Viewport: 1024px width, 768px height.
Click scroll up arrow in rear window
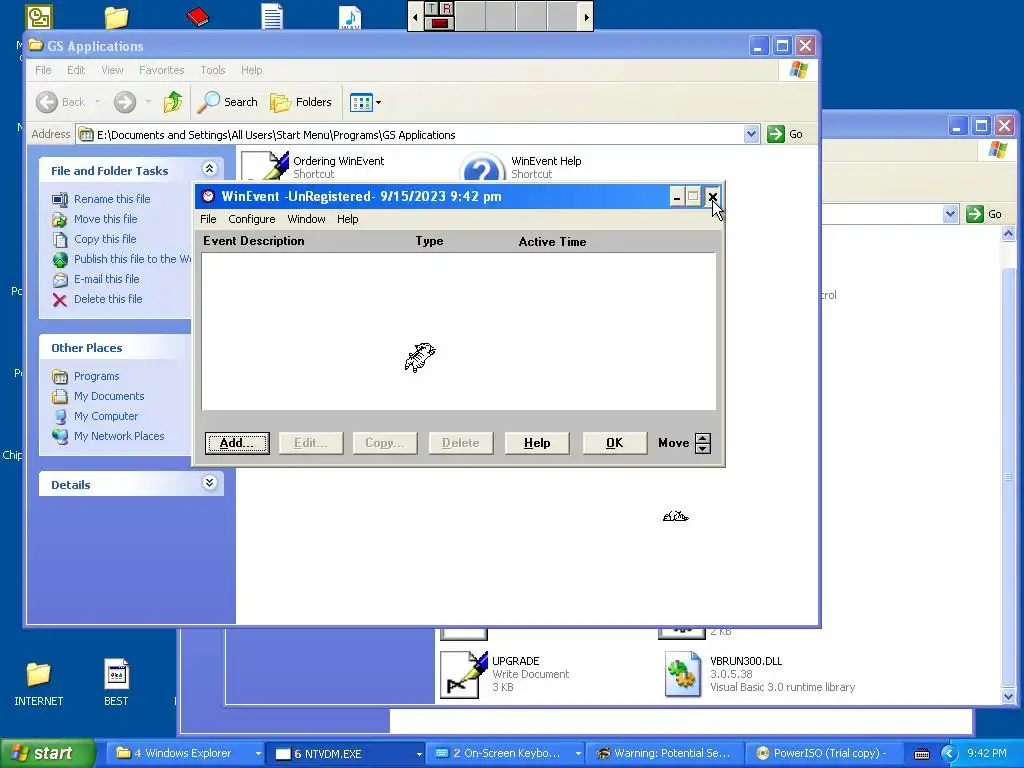[x=1008, y=233]
